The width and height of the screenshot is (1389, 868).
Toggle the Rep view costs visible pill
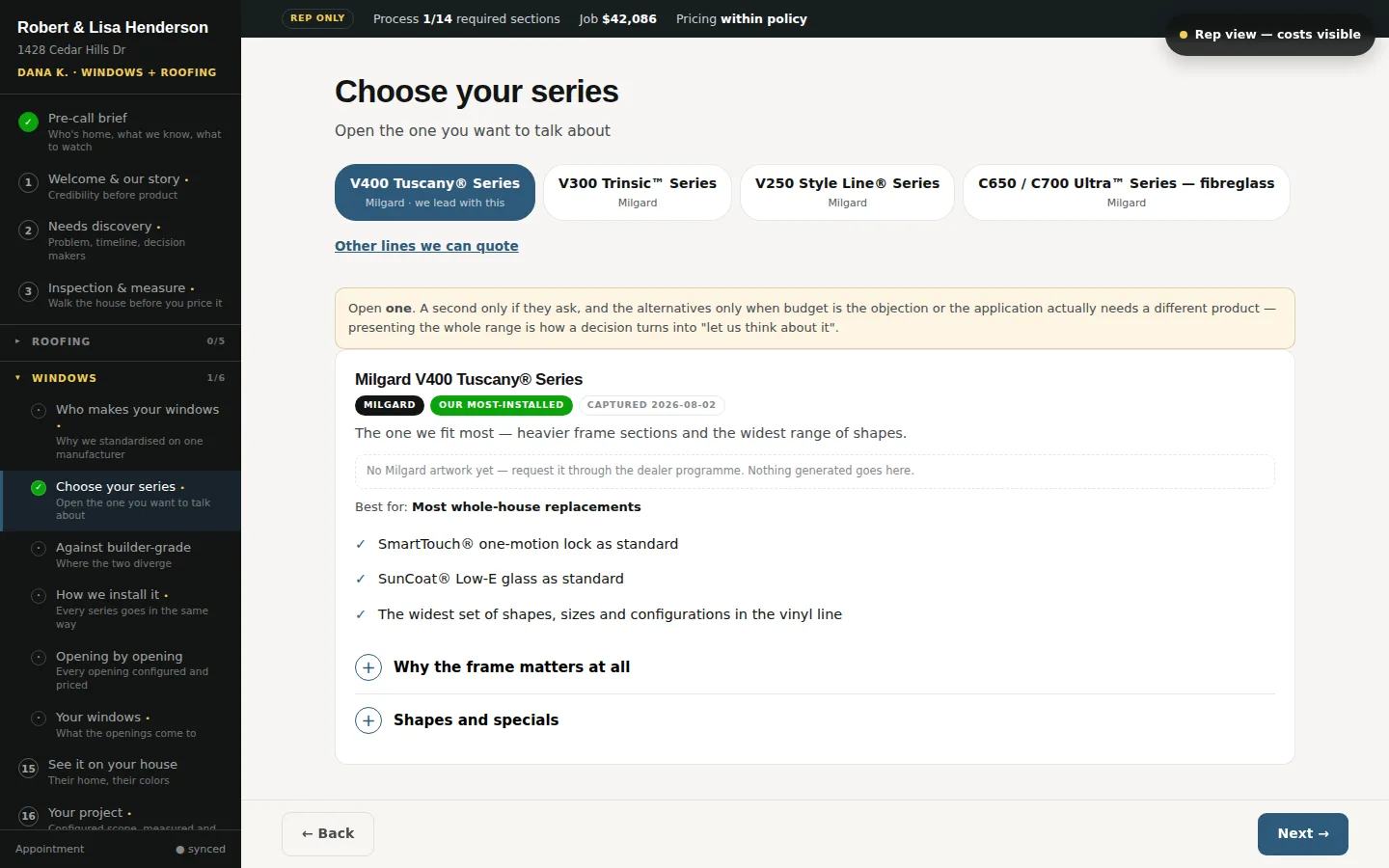click(x=1270, y=35)
